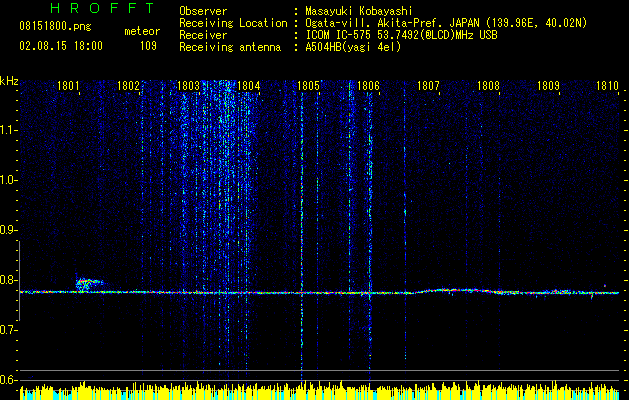
Task: Click the 1808 time marker
Action: coord(488,86)
